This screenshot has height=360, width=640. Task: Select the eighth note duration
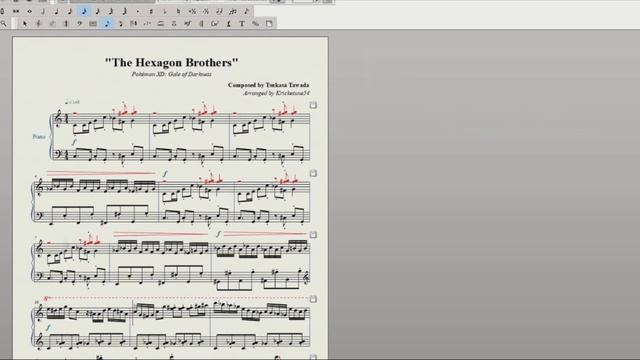[70, 11]
